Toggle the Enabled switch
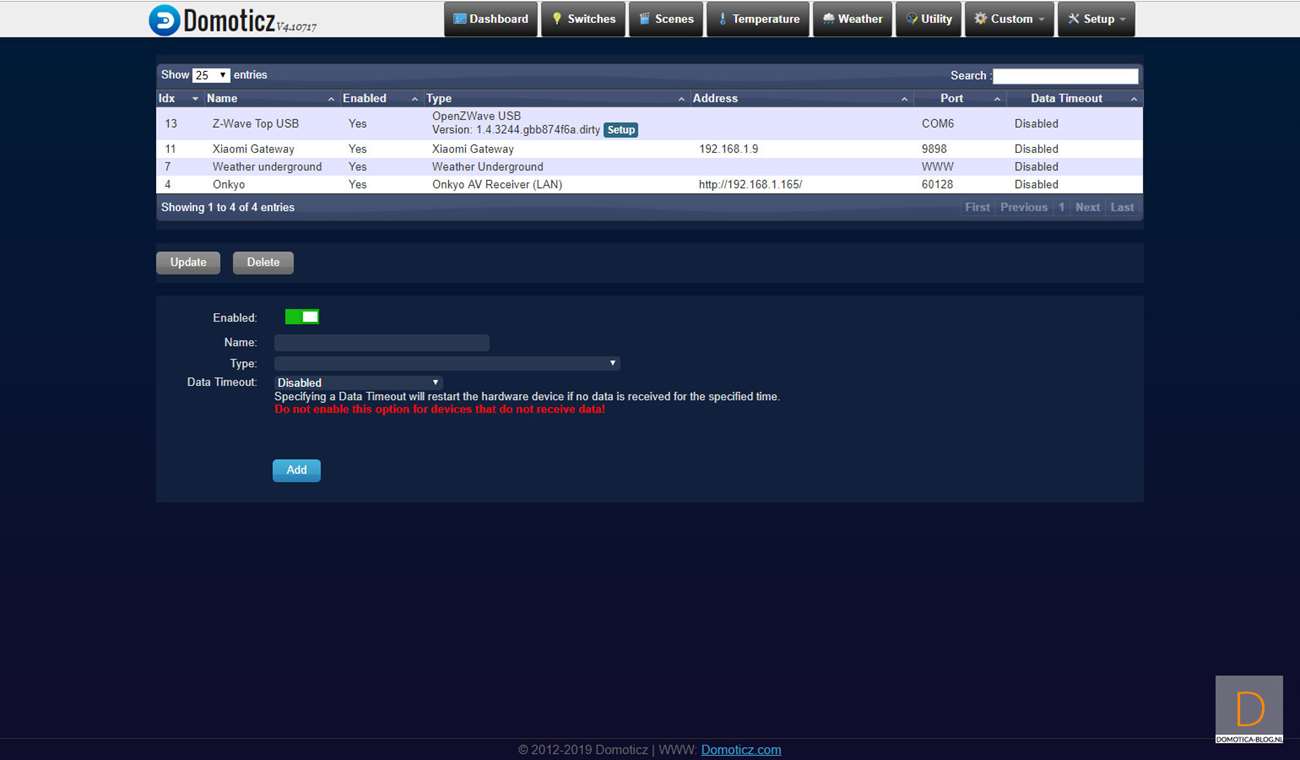 [302, 317]
